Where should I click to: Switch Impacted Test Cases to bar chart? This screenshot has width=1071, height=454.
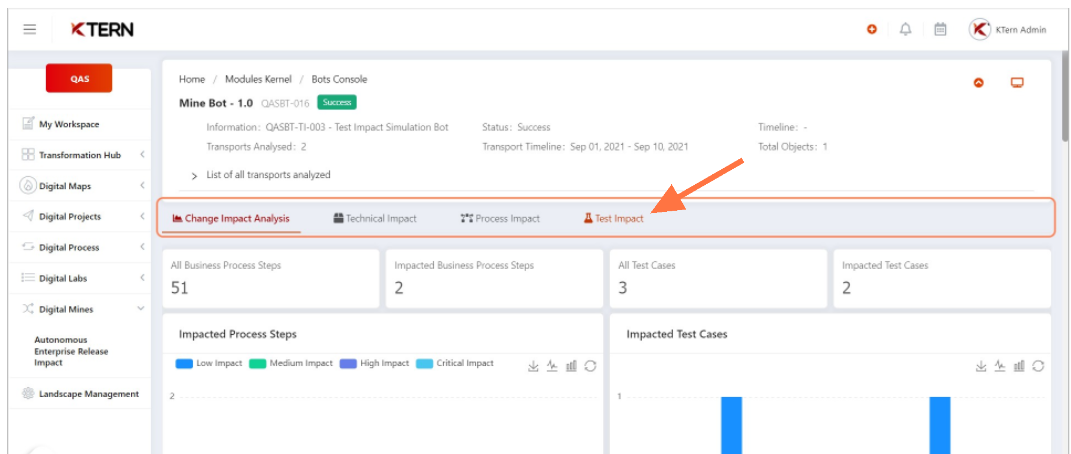point(1019,366)
